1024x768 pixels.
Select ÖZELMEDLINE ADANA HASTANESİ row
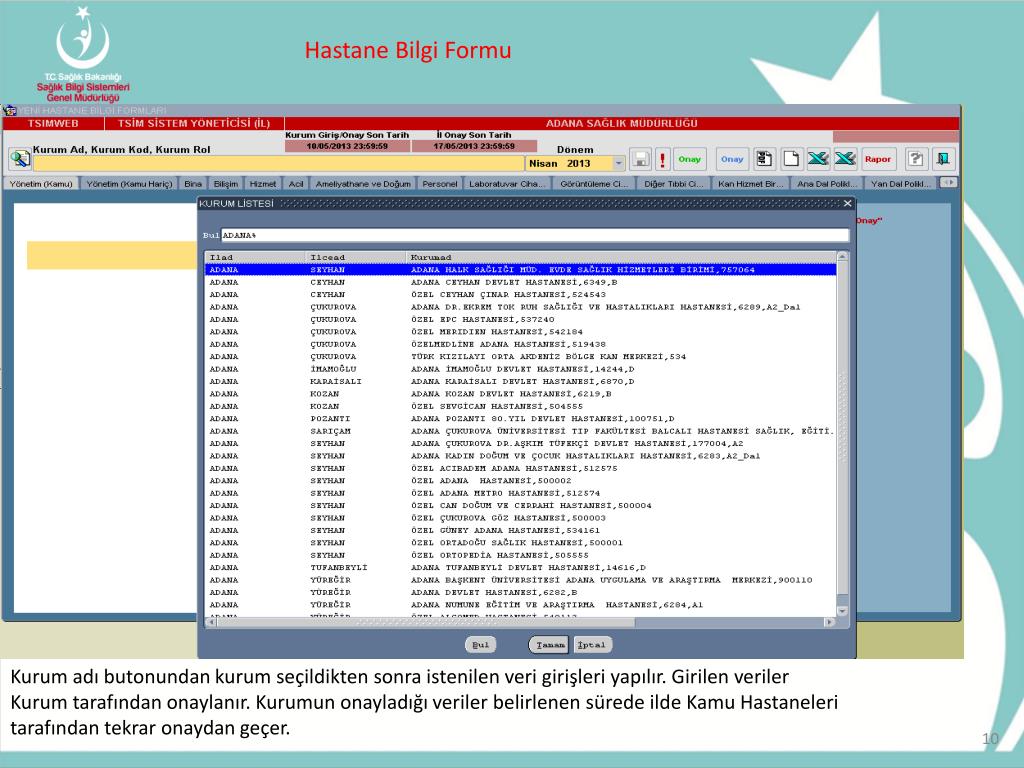(x=520, y=344)
